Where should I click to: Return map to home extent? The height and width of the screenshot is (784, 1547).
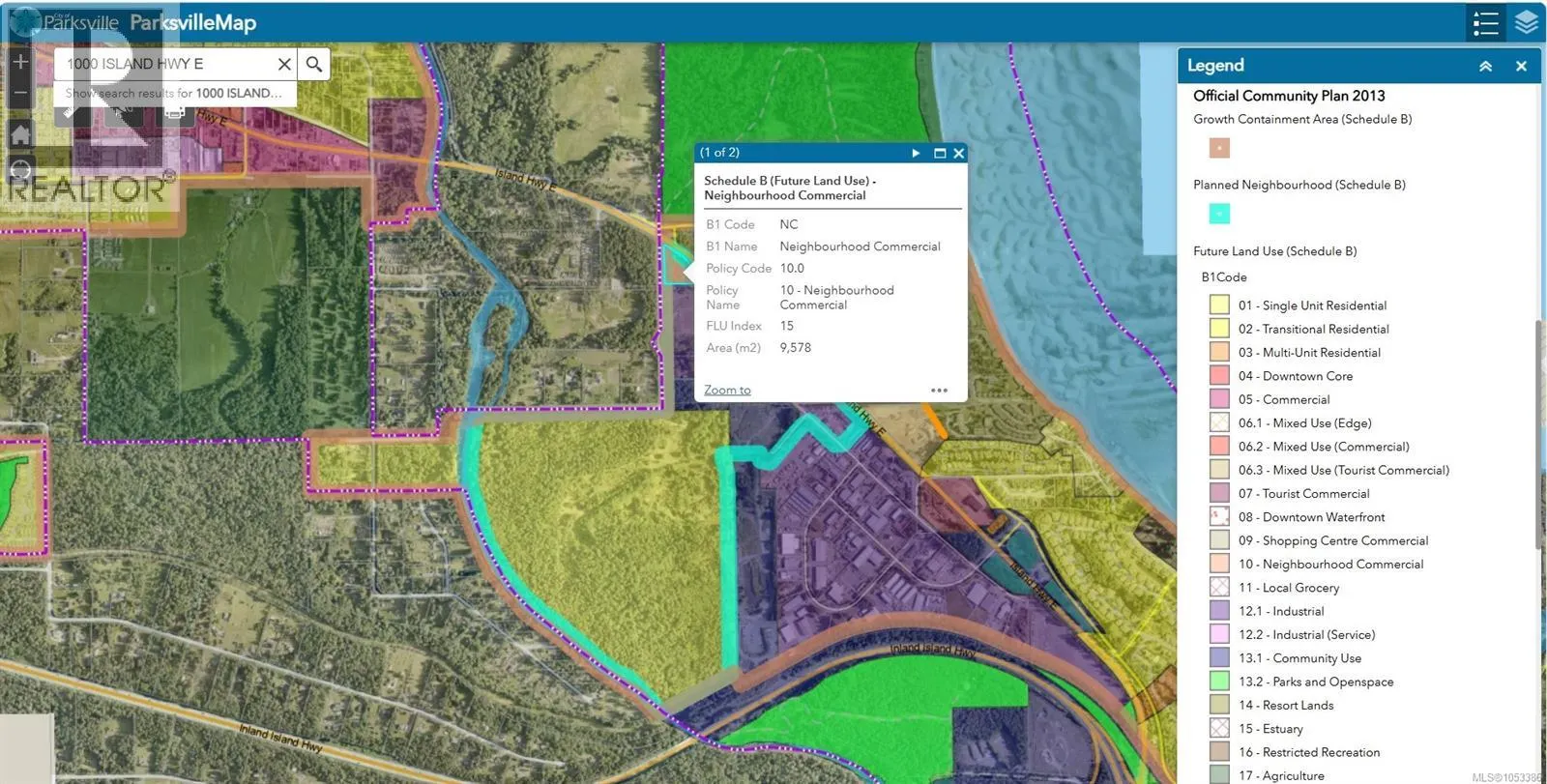(x=20, y=134)
